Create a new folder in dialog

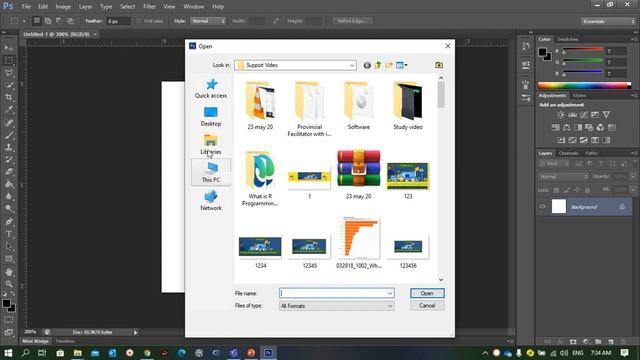tap(389, 65)
